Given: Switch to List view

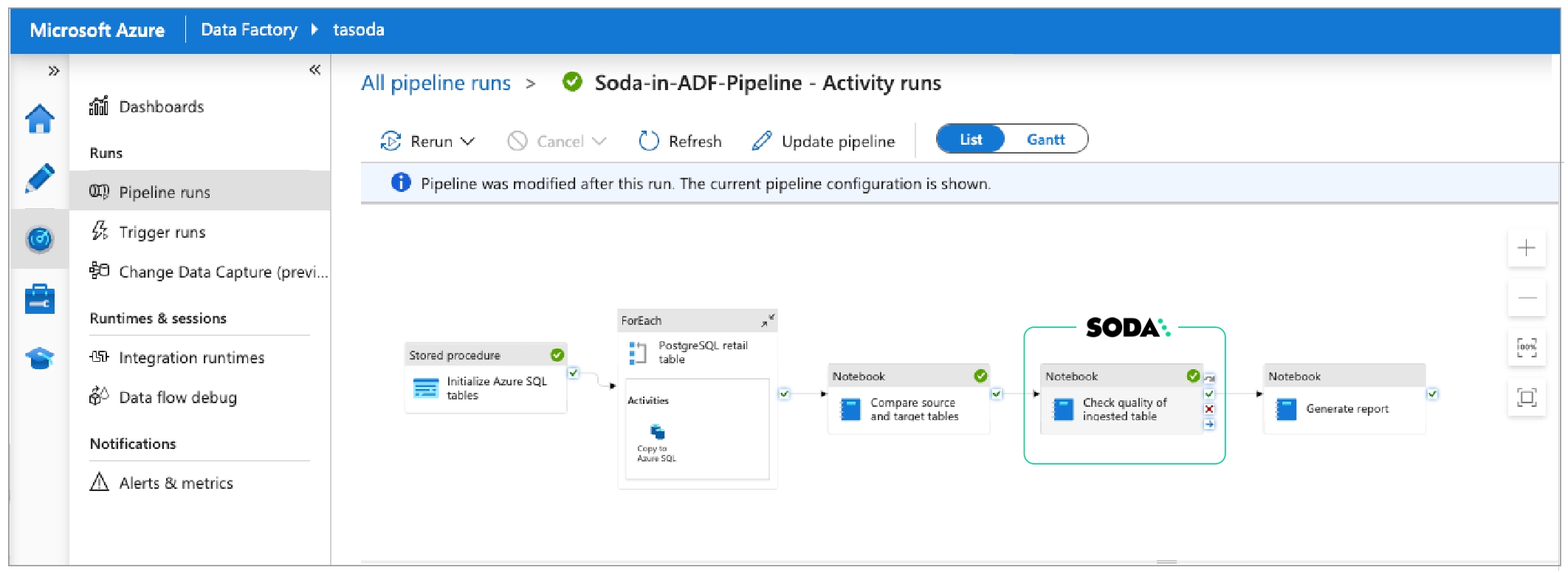Looking at the screenshot, I should tap(971, 140).
